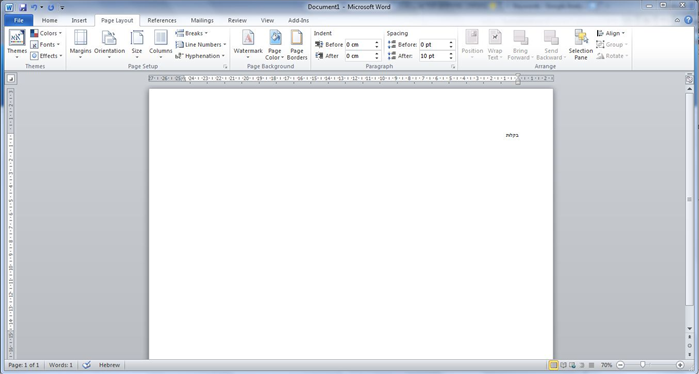The height and width of the screenshot is (374, 699).
Task: Open Page Color picker
Action: coord(275,44)
